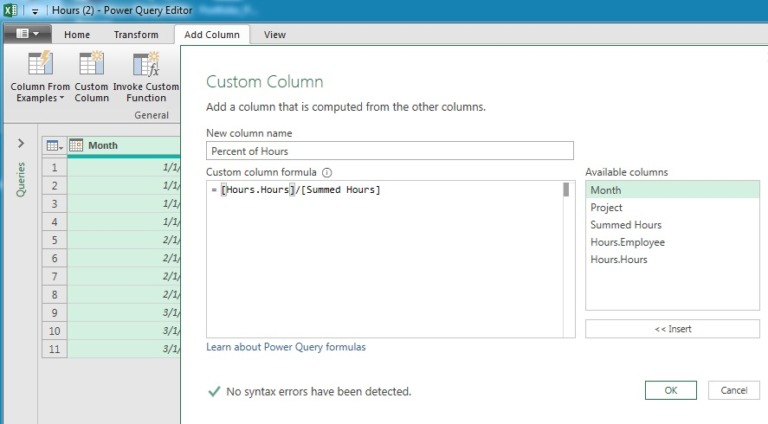This screenshot has height=424, width=768.
Task: Switch to the Home tab
Action: [x=77, y=35]
